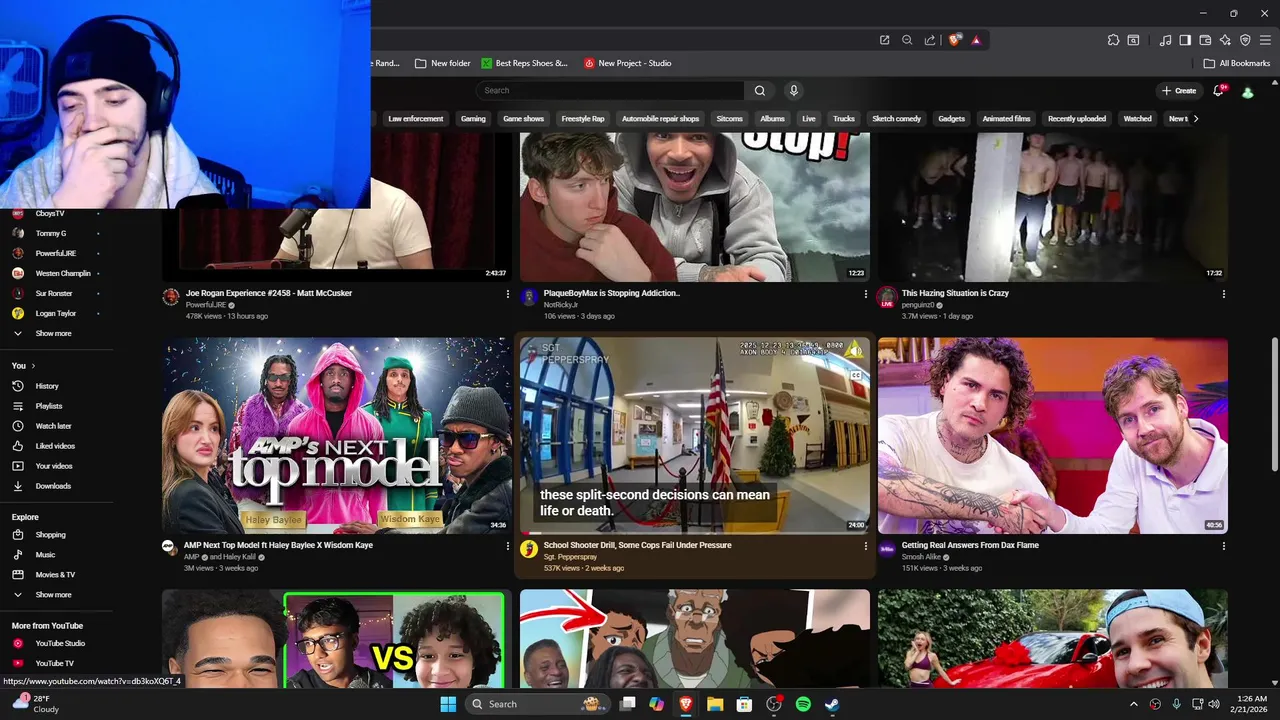Select the Live category chip

pos(809,119)
